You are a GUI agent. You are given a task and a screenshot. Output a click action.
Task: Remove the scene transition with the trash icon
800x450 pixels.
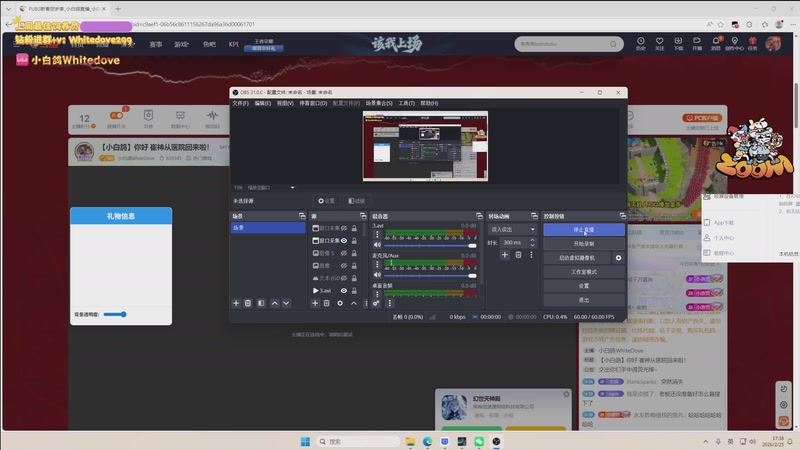pyautogui.click(x=518, y=255)
